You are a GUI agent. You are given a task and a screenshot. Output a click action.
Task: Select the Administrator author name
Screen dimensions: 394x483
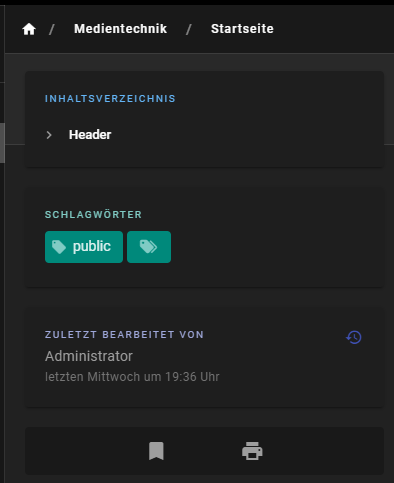click(89, 356)
